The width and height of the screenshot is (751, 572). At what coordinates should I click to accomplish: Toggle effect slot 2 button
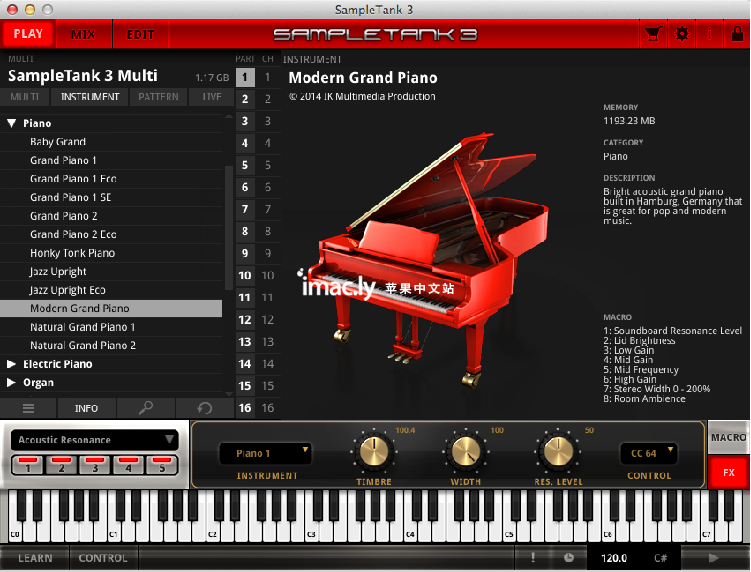coord(61,464)
